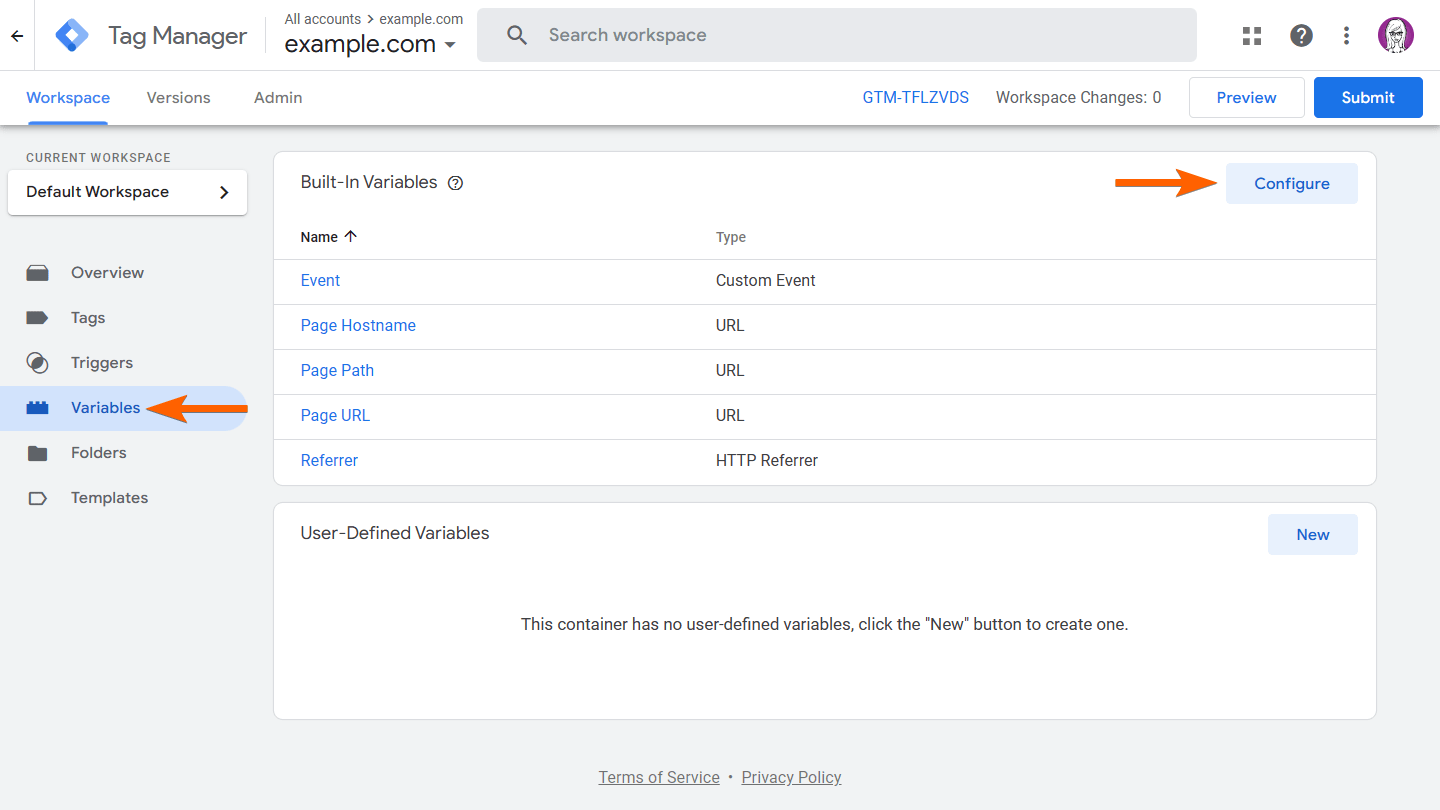Switch to the Versions tab
Image resolution: width=1440 pixels, height=810 pixels.
tap(178, 98)
